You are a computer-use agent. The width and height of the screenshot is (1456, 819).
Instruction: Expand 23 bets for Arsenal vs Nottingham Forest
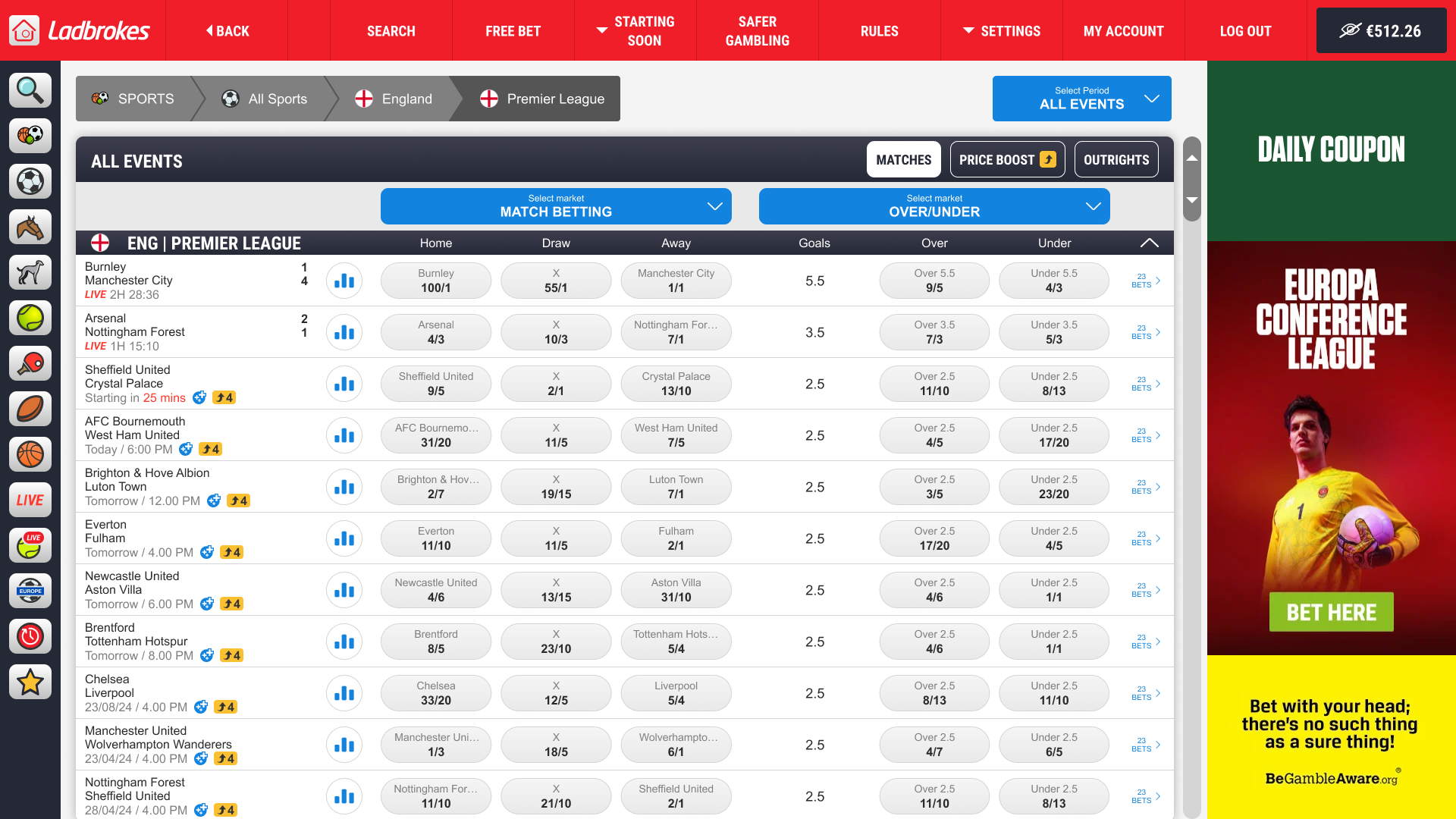pos(1146,332)
